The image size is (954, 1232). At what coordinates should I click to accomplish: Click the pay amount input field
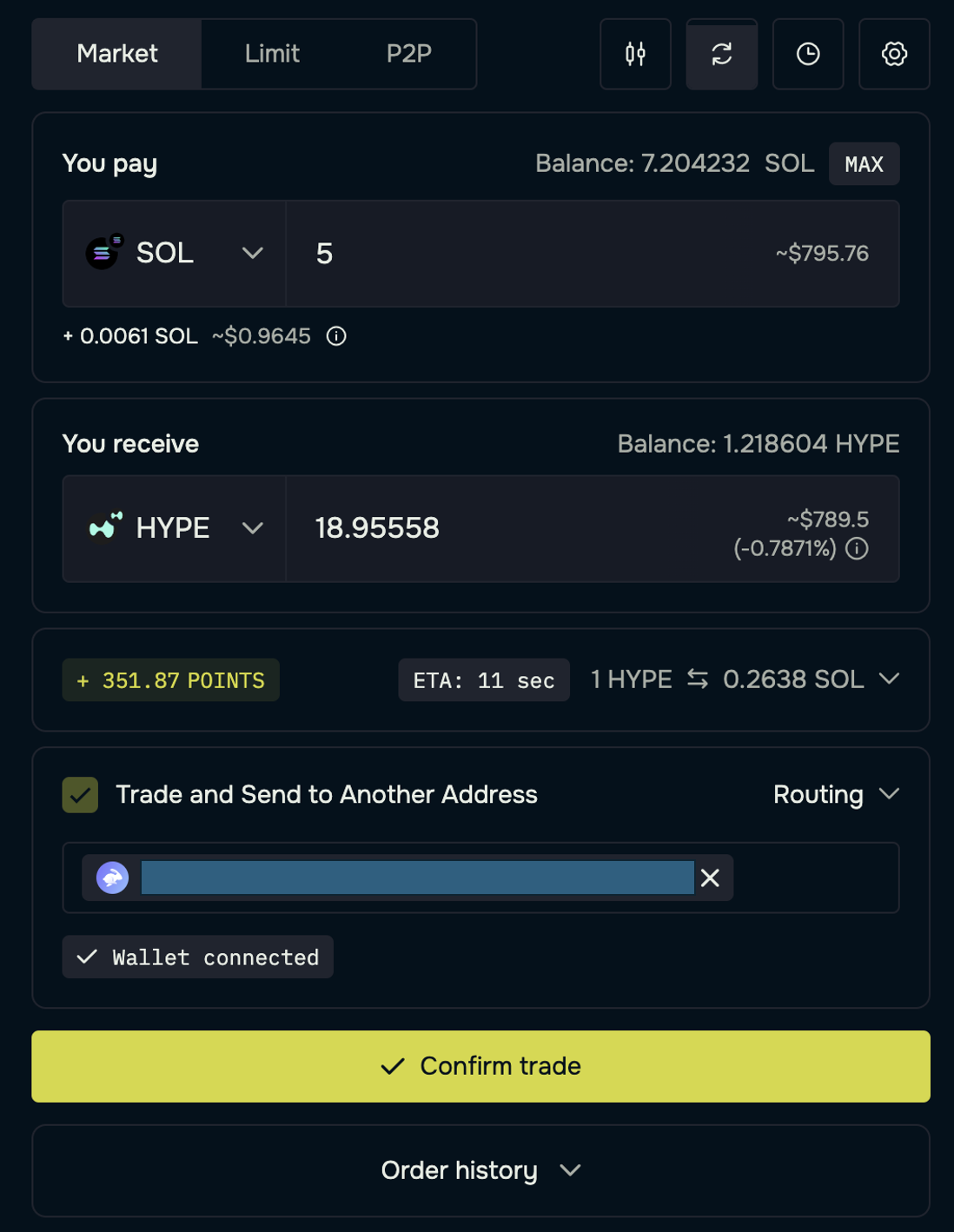pos(521,254)
